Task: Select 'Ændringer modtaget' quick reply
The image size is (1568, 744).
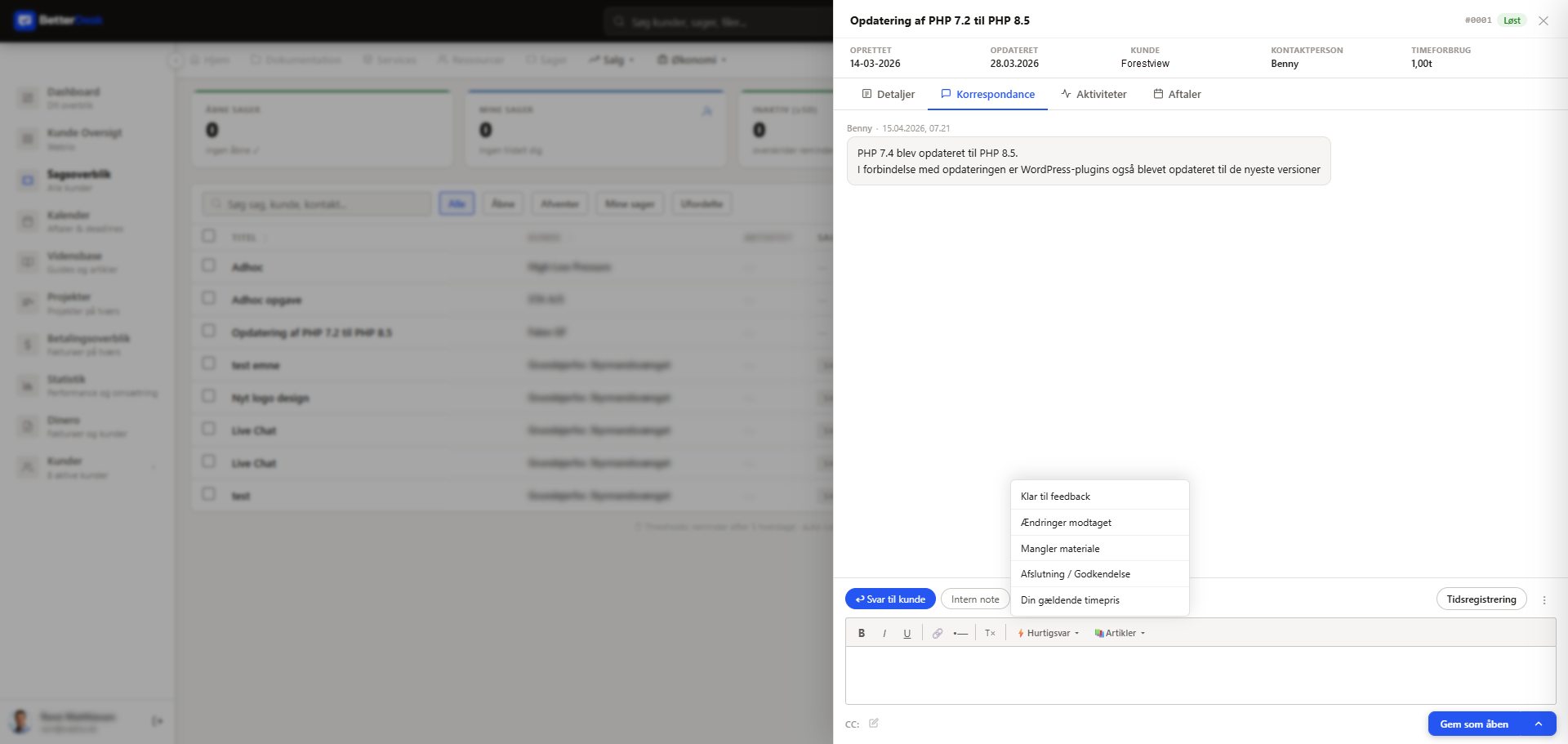Action: click(x=1099, y=523)
